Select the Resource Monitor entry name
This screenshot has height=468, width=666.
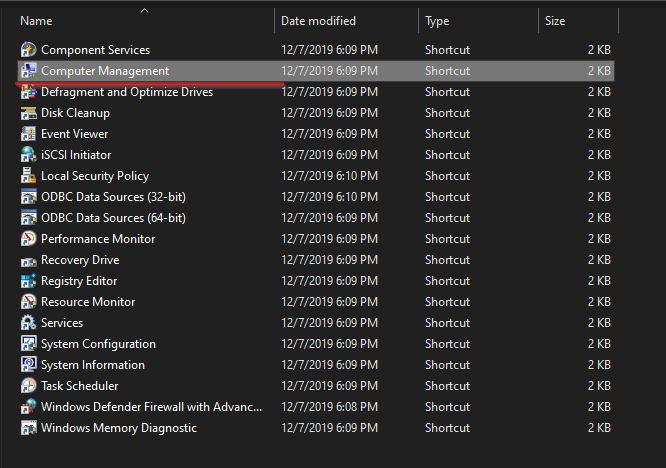click(88, 302)
